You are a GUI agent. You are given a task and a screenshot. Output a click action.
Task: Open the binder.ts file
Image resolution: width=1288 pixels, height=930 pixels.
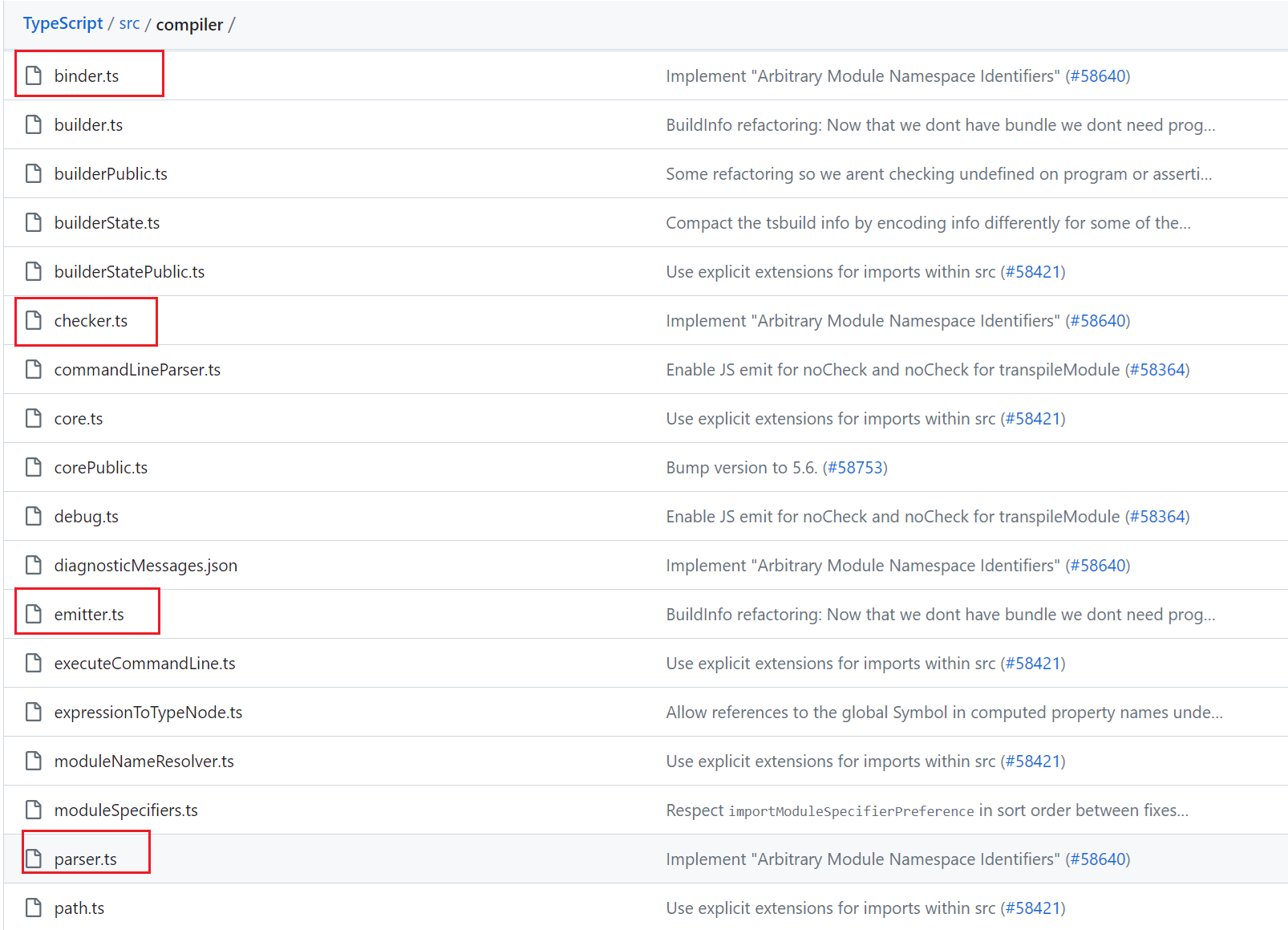[x=87, y=75]
